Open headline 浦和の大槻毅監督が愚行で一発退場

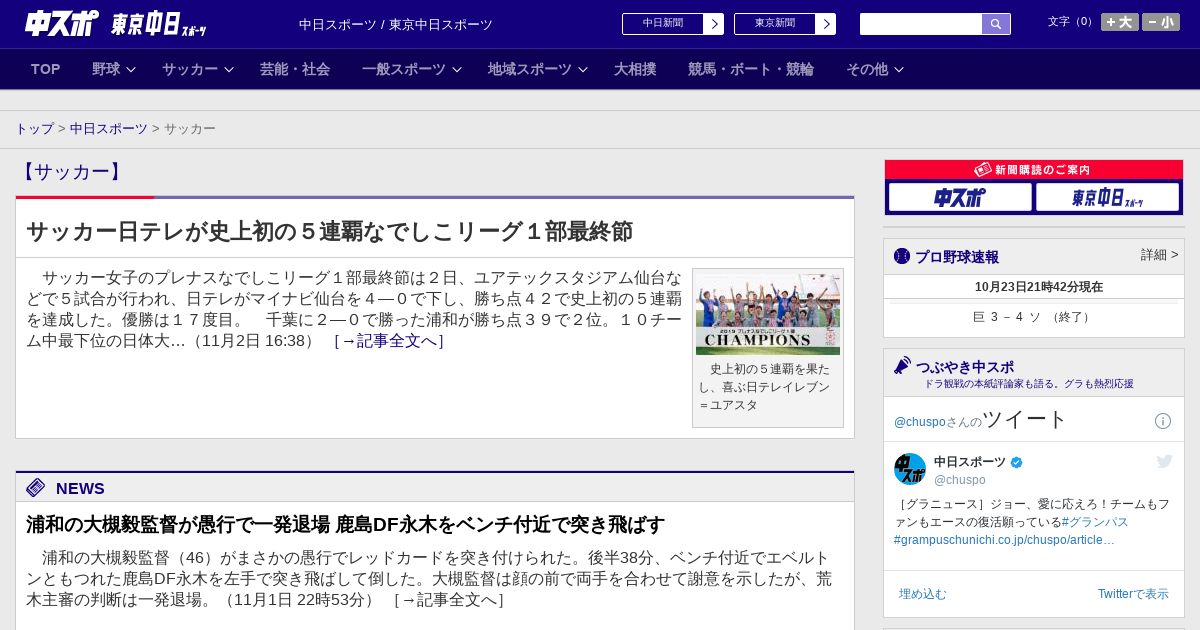(x=345, y=524)
